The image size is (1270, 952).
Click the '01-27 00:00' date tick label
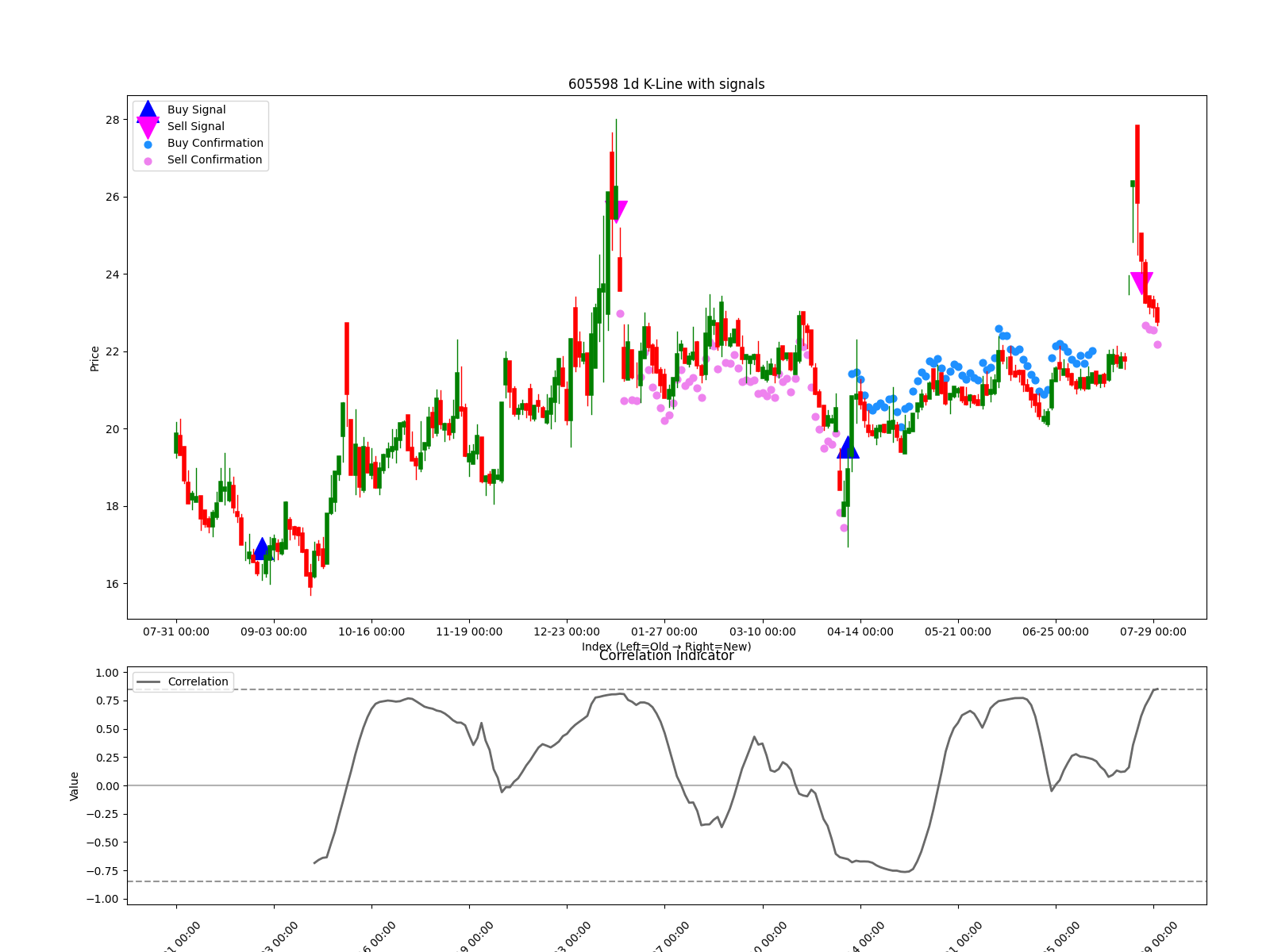(664, 632)
